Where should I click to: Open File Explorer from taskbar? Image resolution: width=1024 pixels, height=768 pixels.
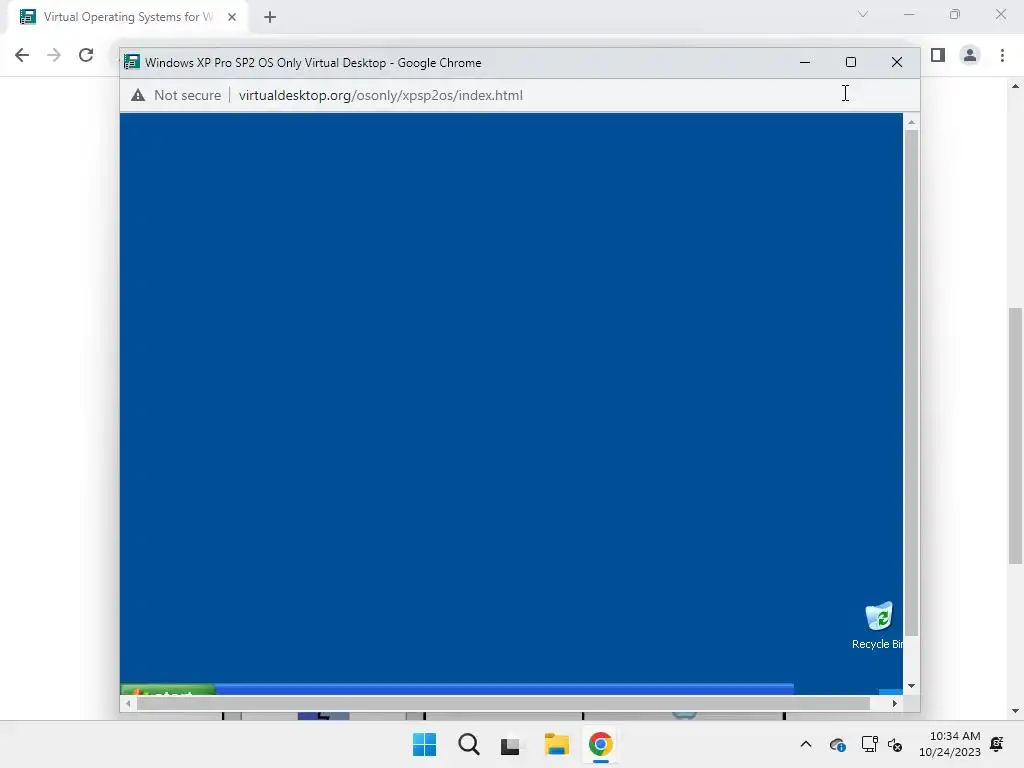[x=556, y=744]
